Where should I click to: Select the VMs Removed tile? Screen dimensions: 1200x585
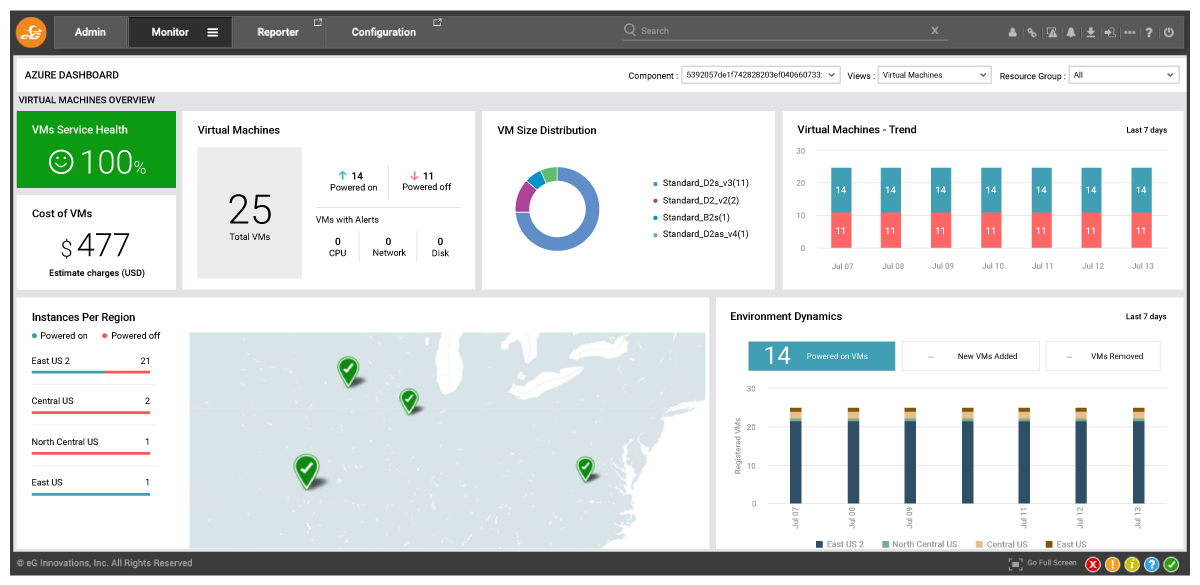[x=1104, y=356]
